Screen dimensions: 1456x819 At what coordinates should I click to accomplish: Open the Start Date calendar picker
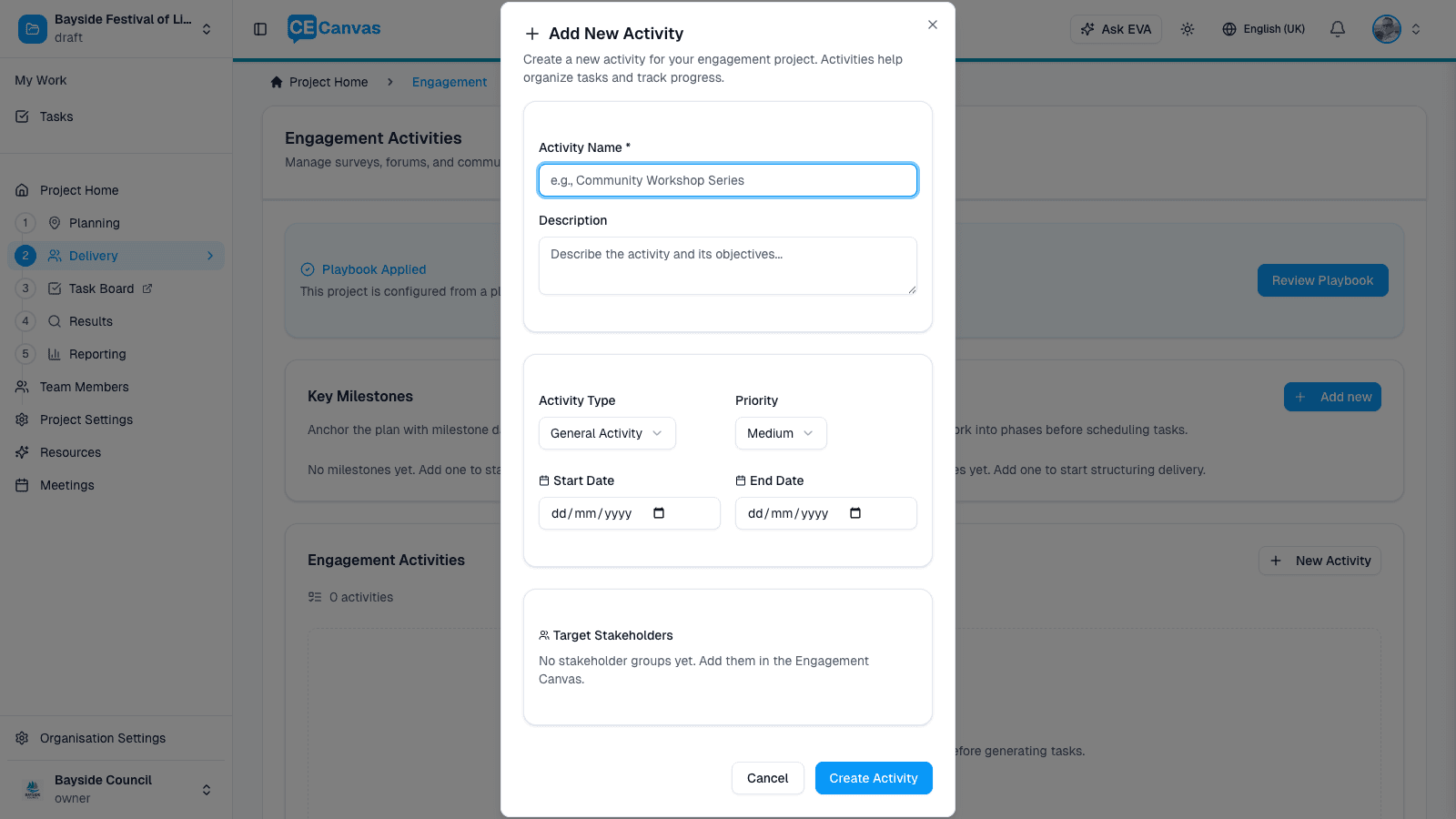point(658,513)
